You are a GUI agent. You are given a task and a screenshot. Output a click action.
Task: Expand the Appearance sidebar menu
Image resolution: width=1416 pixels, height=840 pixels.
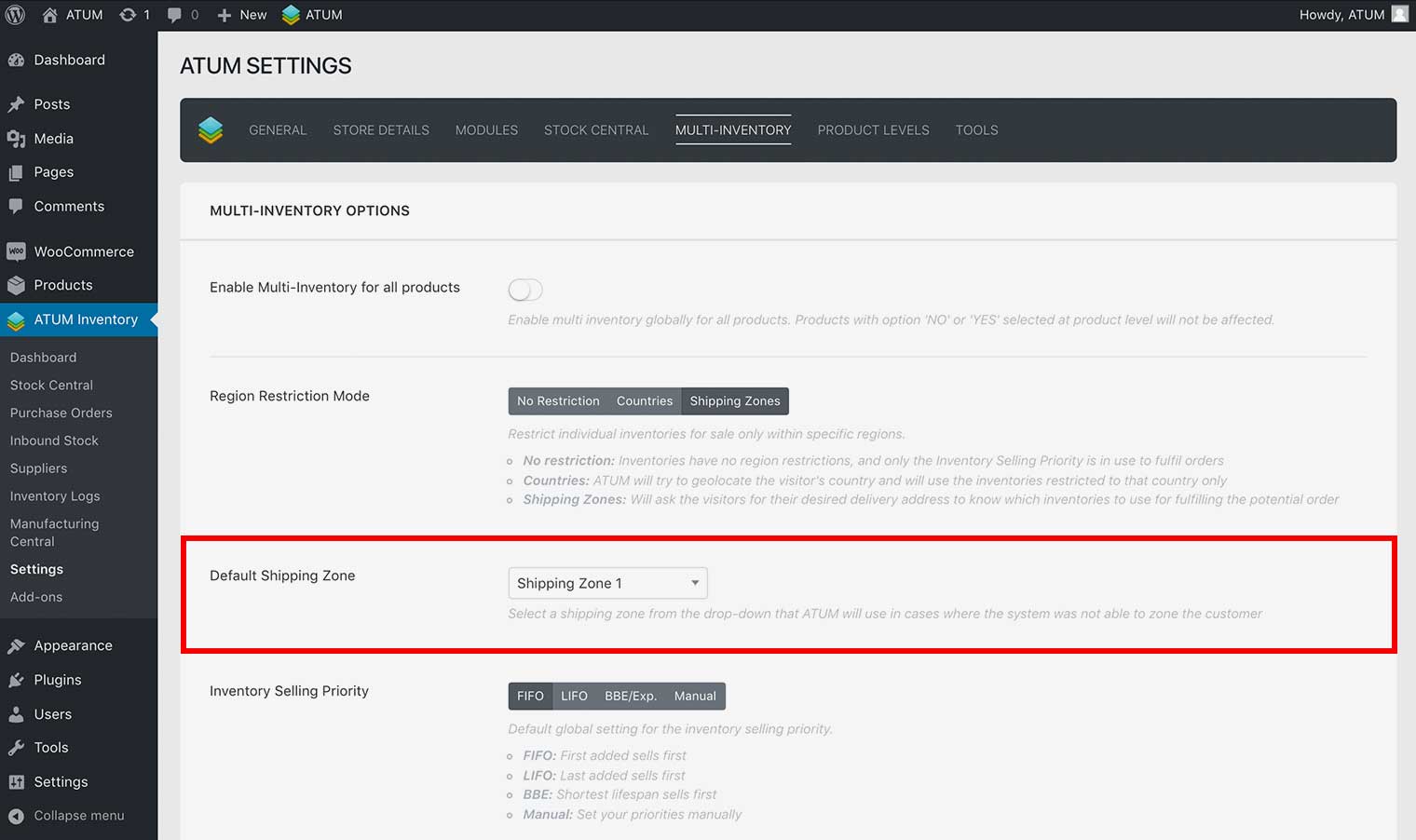tap(73, 645)
